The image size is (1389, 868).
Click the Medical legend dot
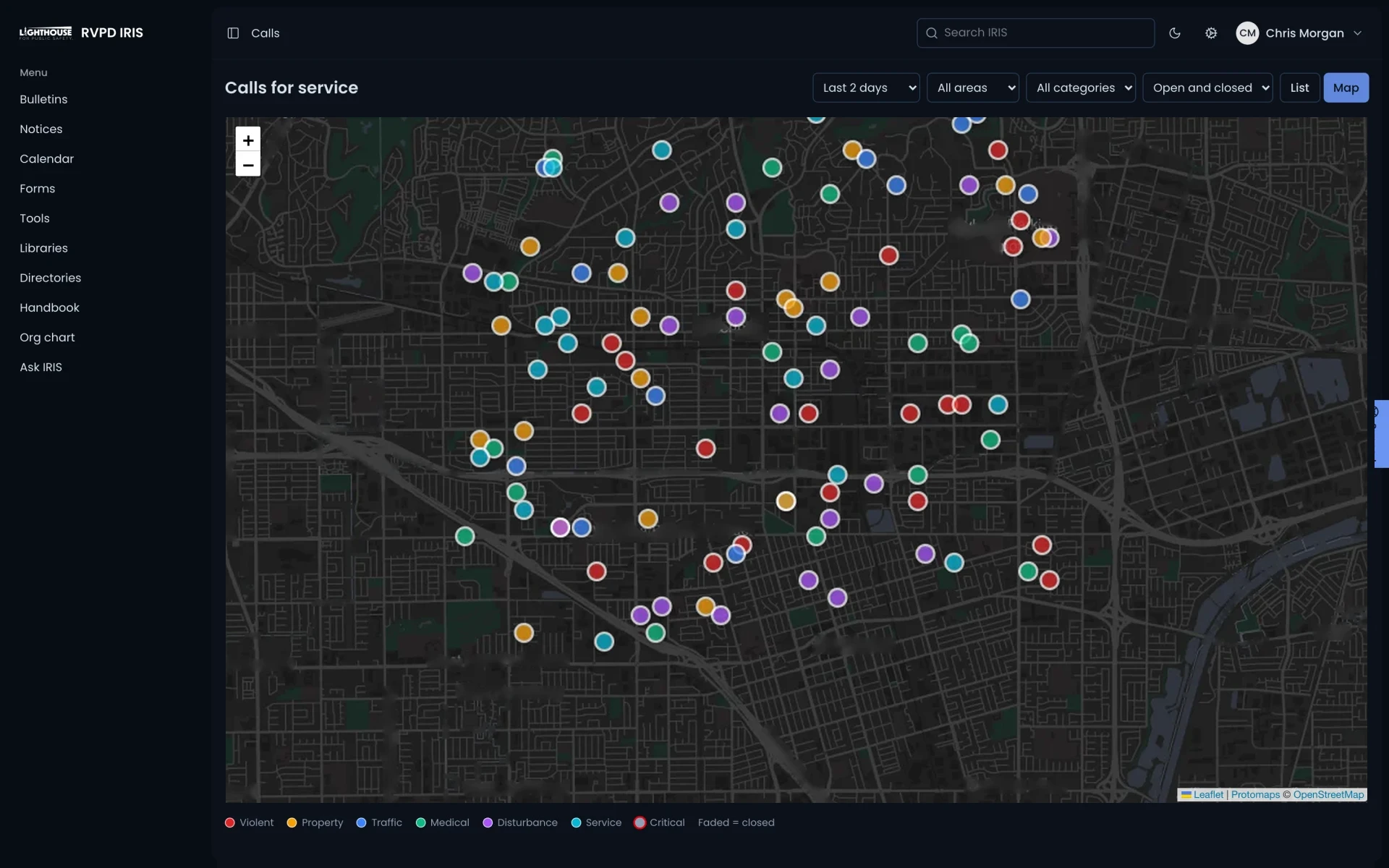(420, 822)
